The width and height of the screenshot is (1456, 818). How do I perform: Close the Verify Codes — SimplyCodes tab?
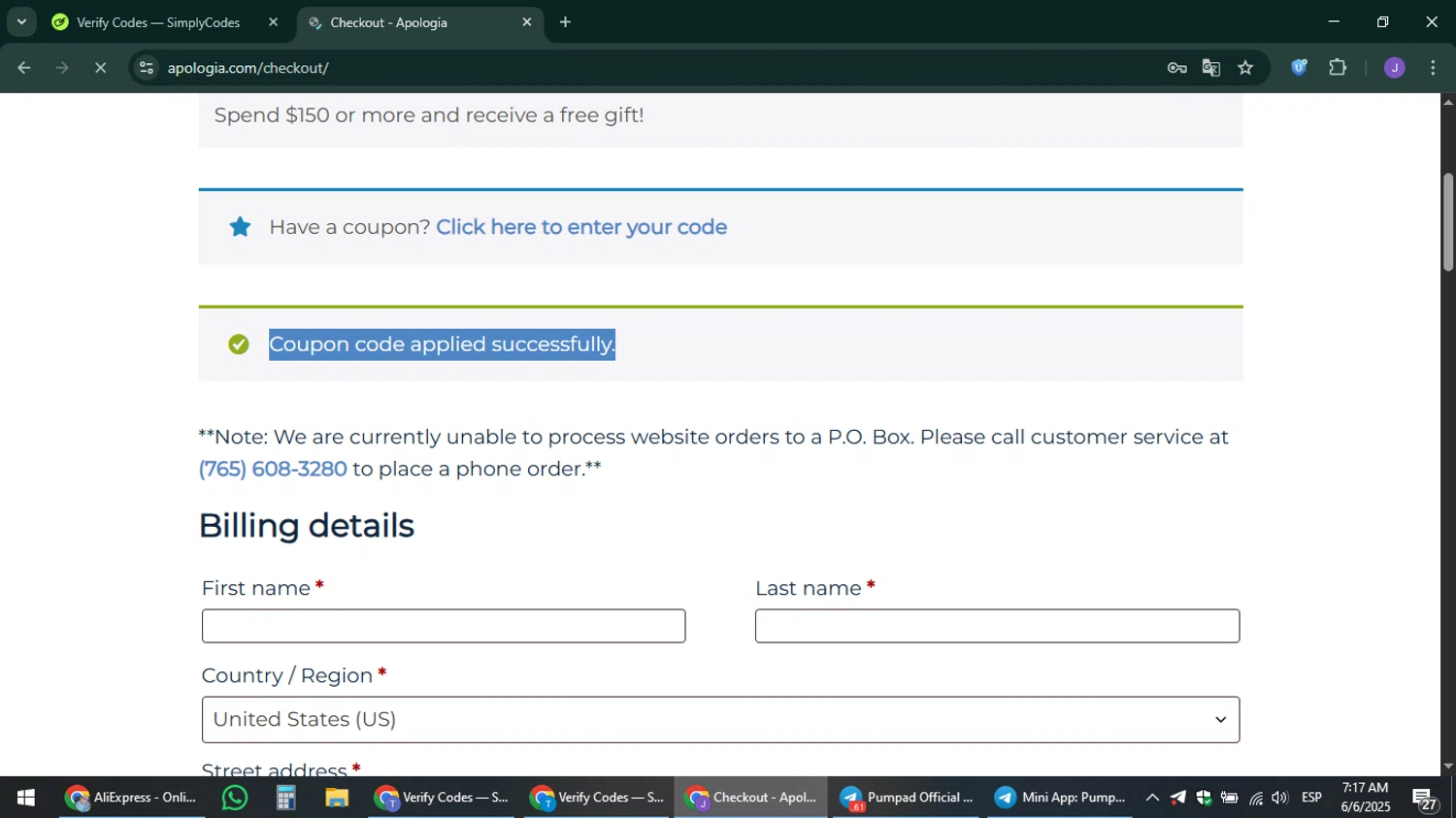273,22
